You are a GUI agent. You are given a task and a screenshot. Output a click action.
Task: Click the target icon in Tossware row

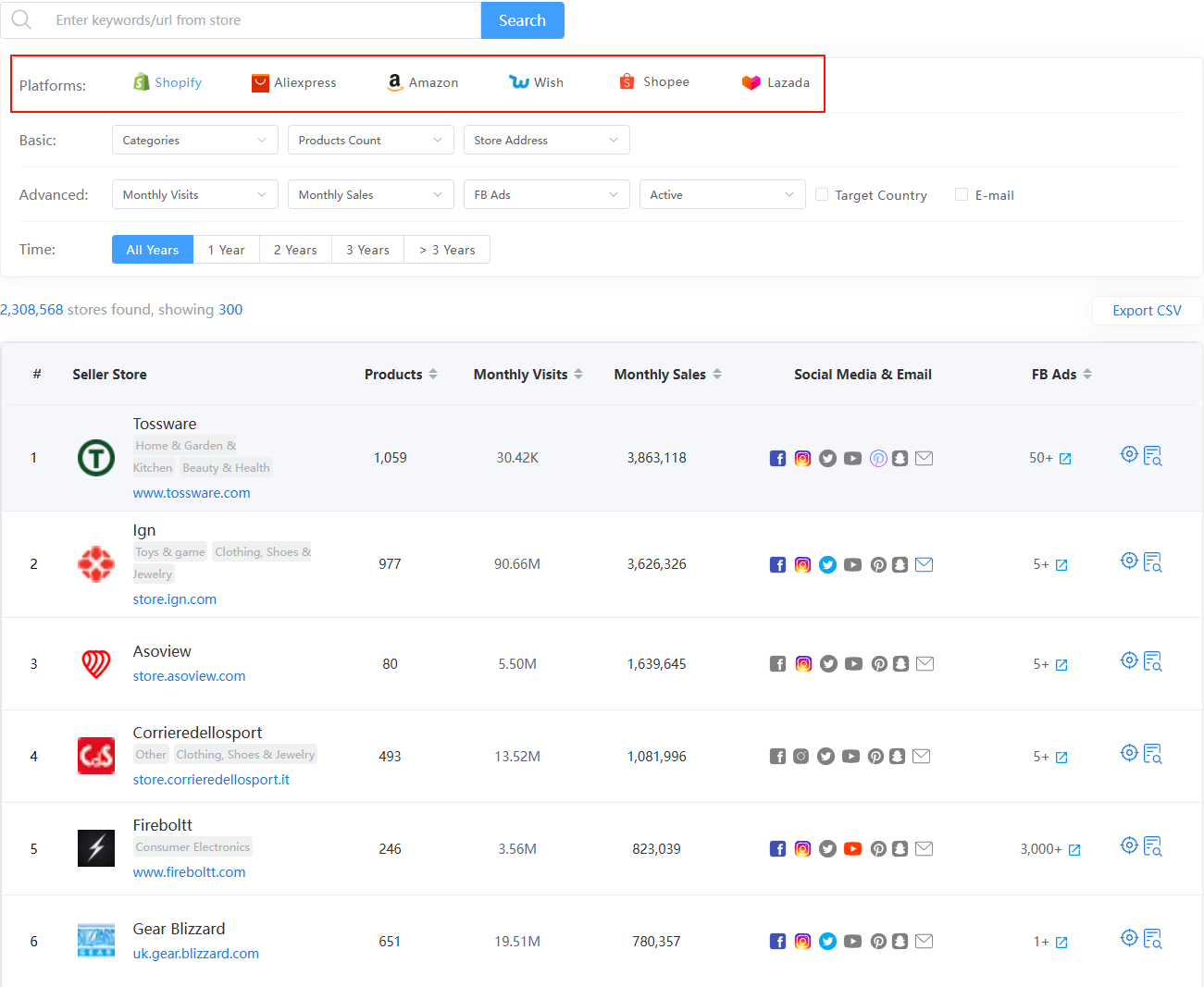pos(1129,454)
